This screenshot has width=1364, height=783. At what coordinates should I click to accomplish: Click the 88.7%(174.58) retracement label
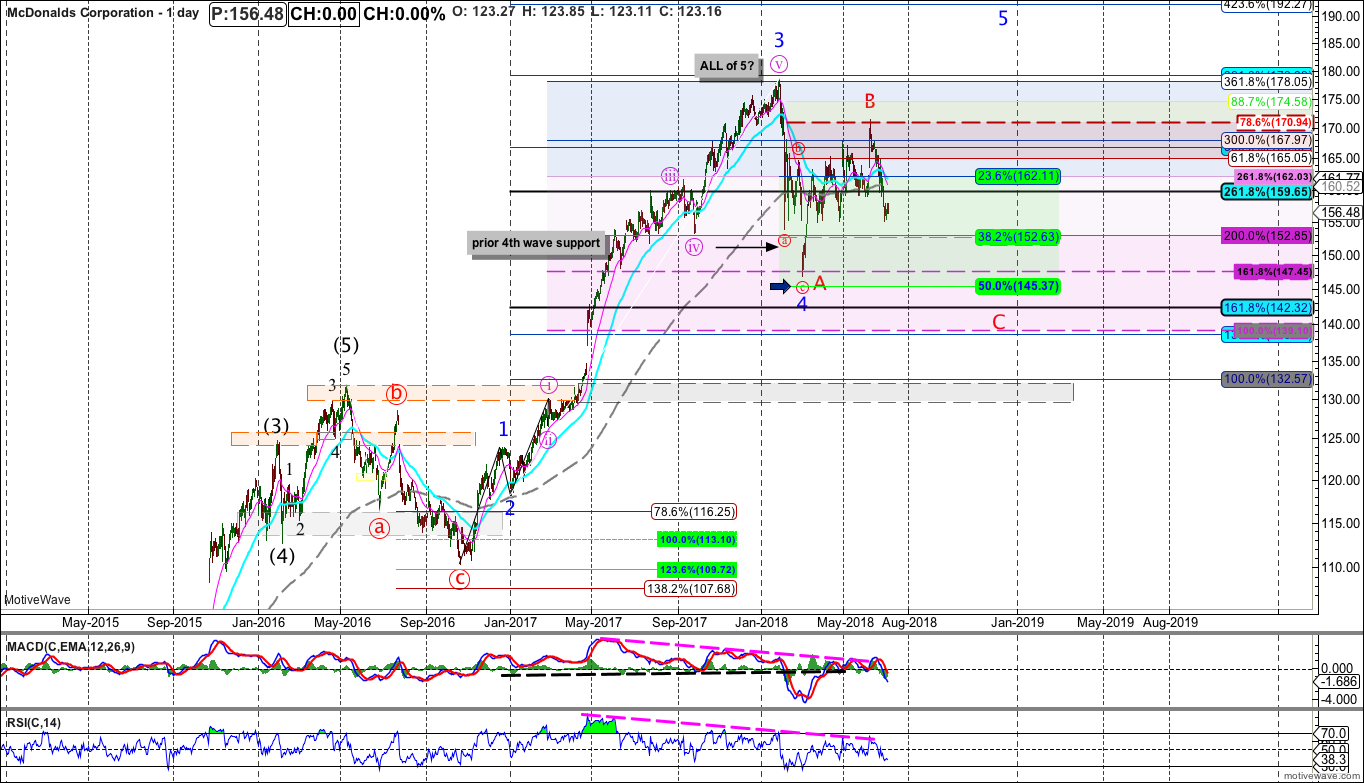[1269, 102]
